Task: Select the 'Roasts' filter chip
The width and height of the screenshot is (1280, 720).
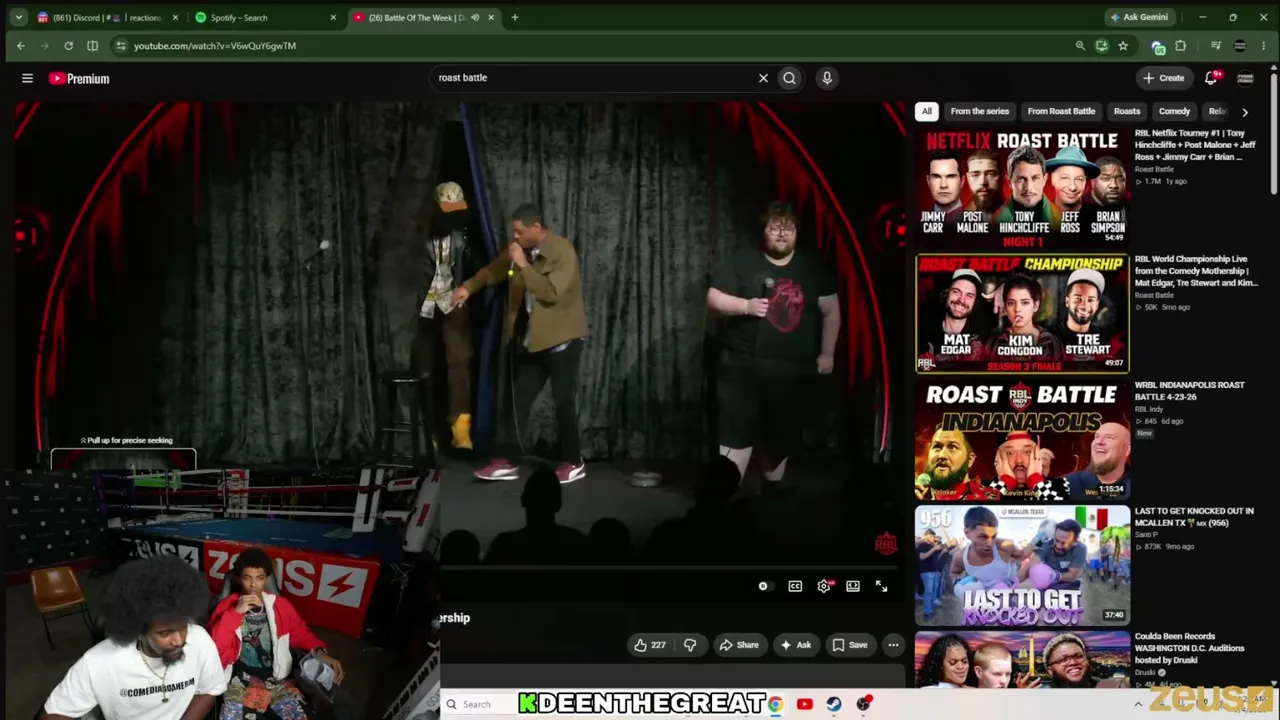Action: click(1127, 111)
